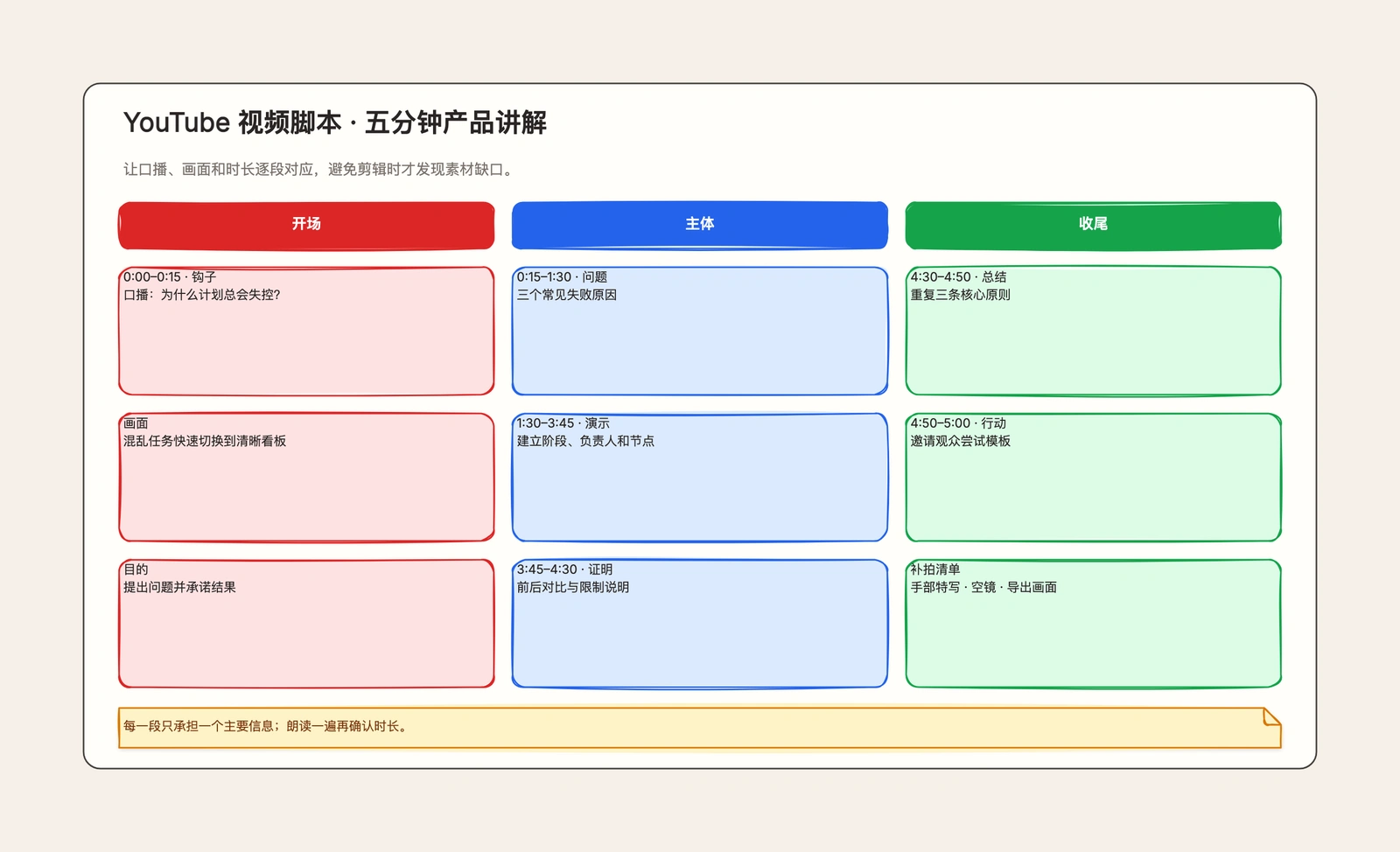Viewport: 1400px width, 852px height.
Task: Select the green 收尾 column header
Action: pos(1094,225)
